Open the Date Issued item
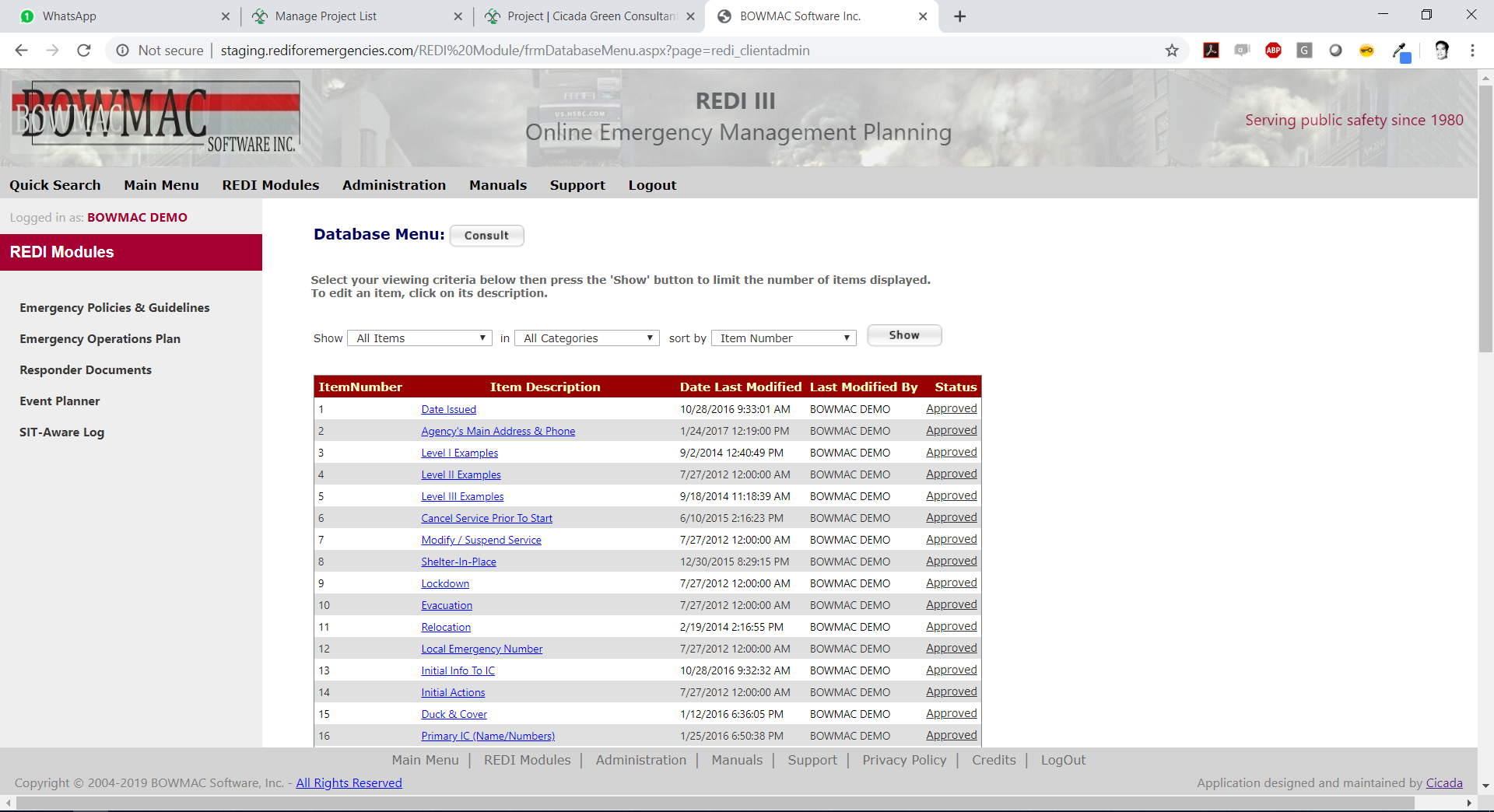Image resolution: width=1494 pixels, height=812 pixels. tap(448, 409)
